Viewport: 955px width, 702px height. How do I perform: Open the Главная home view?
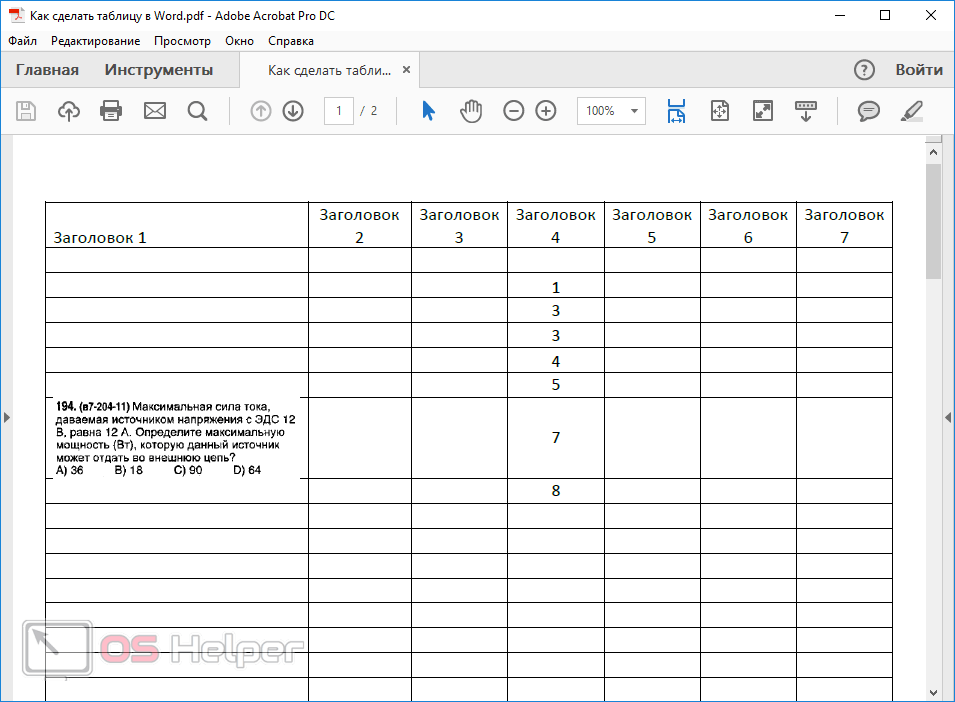pyautogui.click(x=47, y=70)
